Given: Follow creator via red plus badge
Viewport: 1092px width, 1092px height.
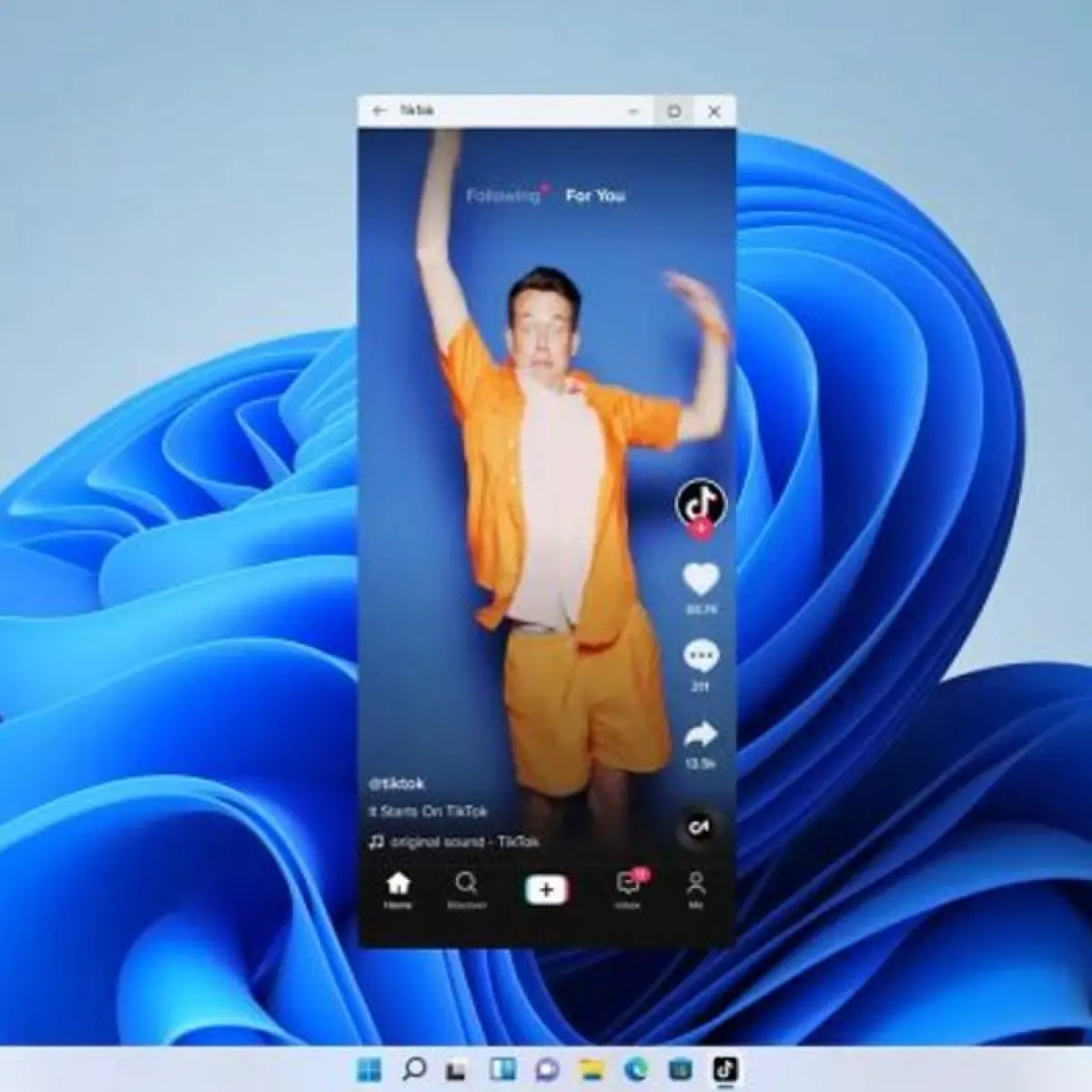Looking at the screenshot, I should 700,529.
